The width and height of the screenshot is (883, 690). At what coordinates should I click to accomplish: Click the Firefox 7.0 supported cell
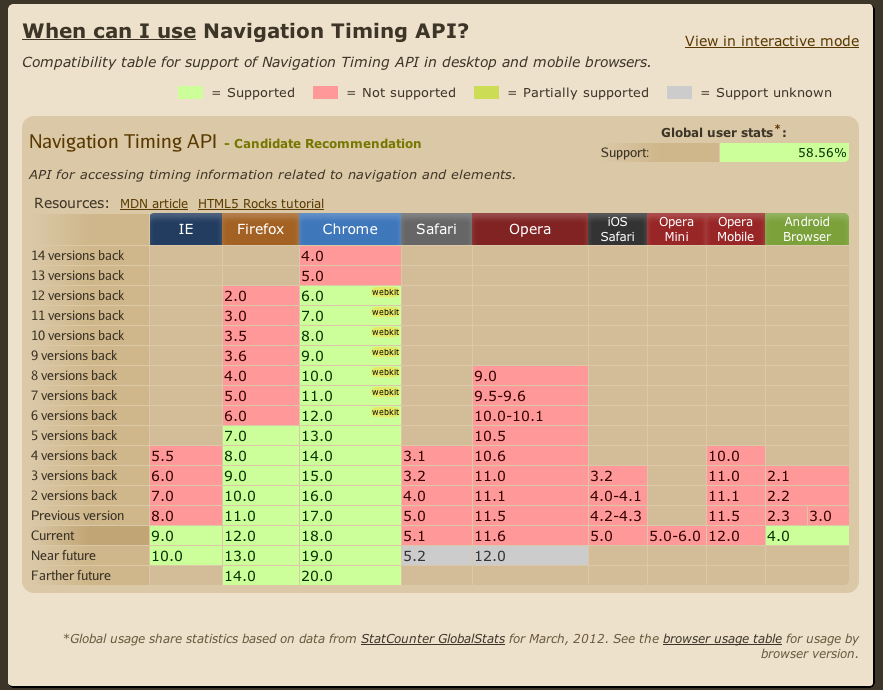coord(261,435)
